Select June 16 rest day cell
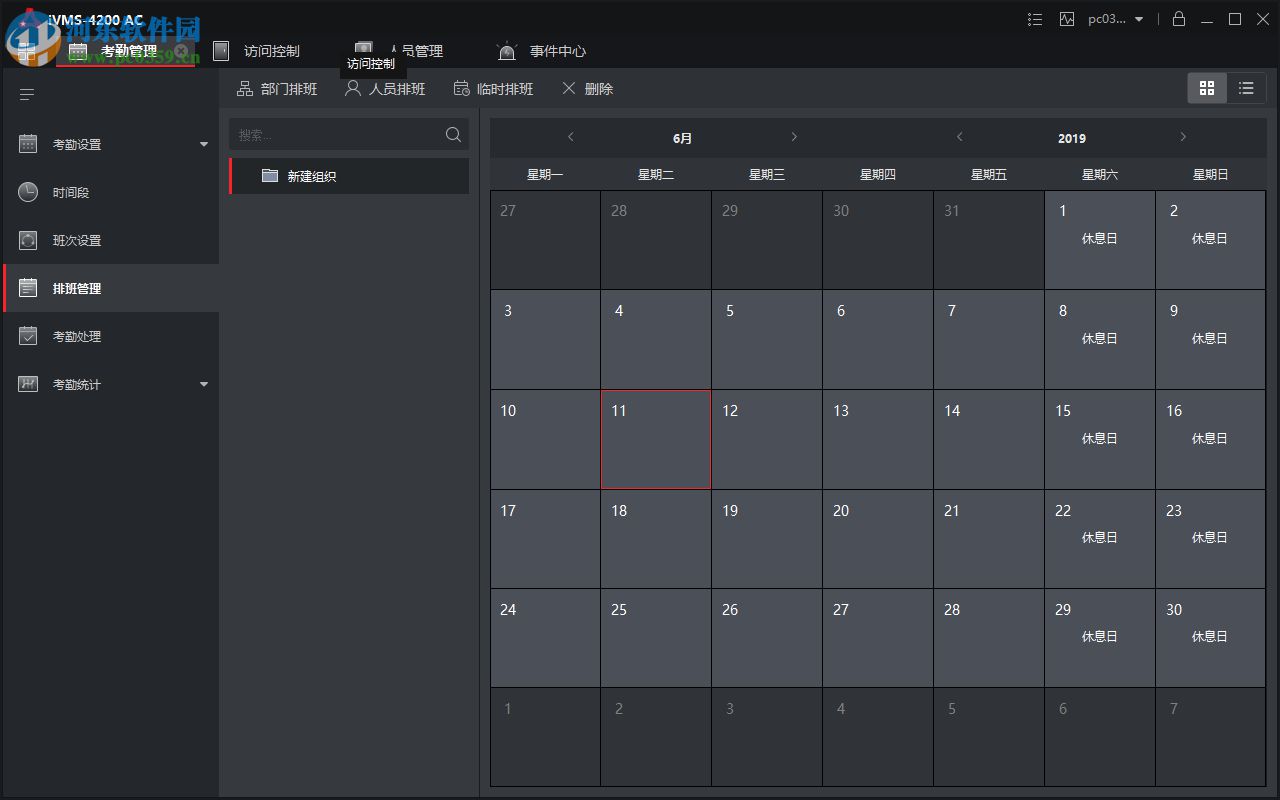1280x800 pixels. pyautogui.click(x=1210, y=440)
